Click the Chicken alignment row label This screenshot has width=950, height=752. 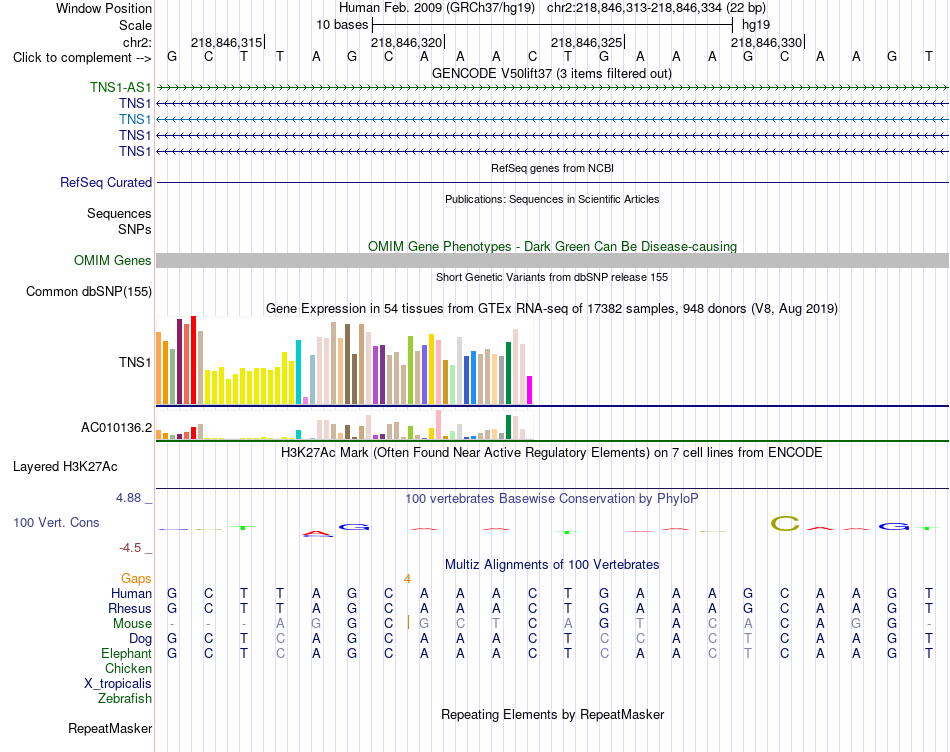(128, 668)
